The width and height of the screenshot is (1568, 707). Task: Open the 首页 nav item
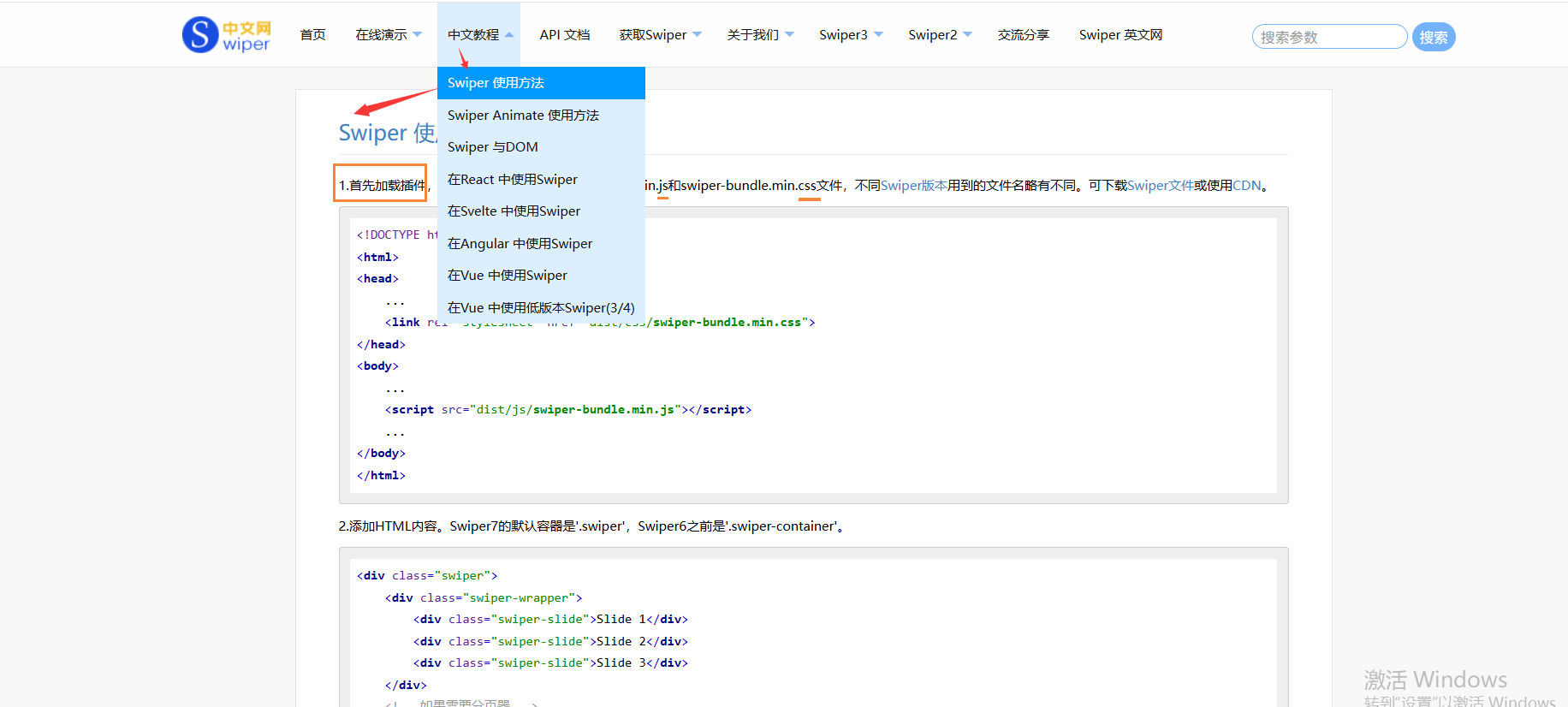312,35
